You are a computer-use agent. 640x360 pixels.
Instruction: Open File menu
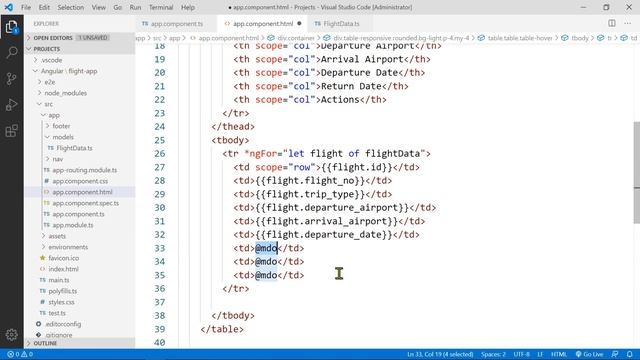pyautogui.click(x=26, y=7)
